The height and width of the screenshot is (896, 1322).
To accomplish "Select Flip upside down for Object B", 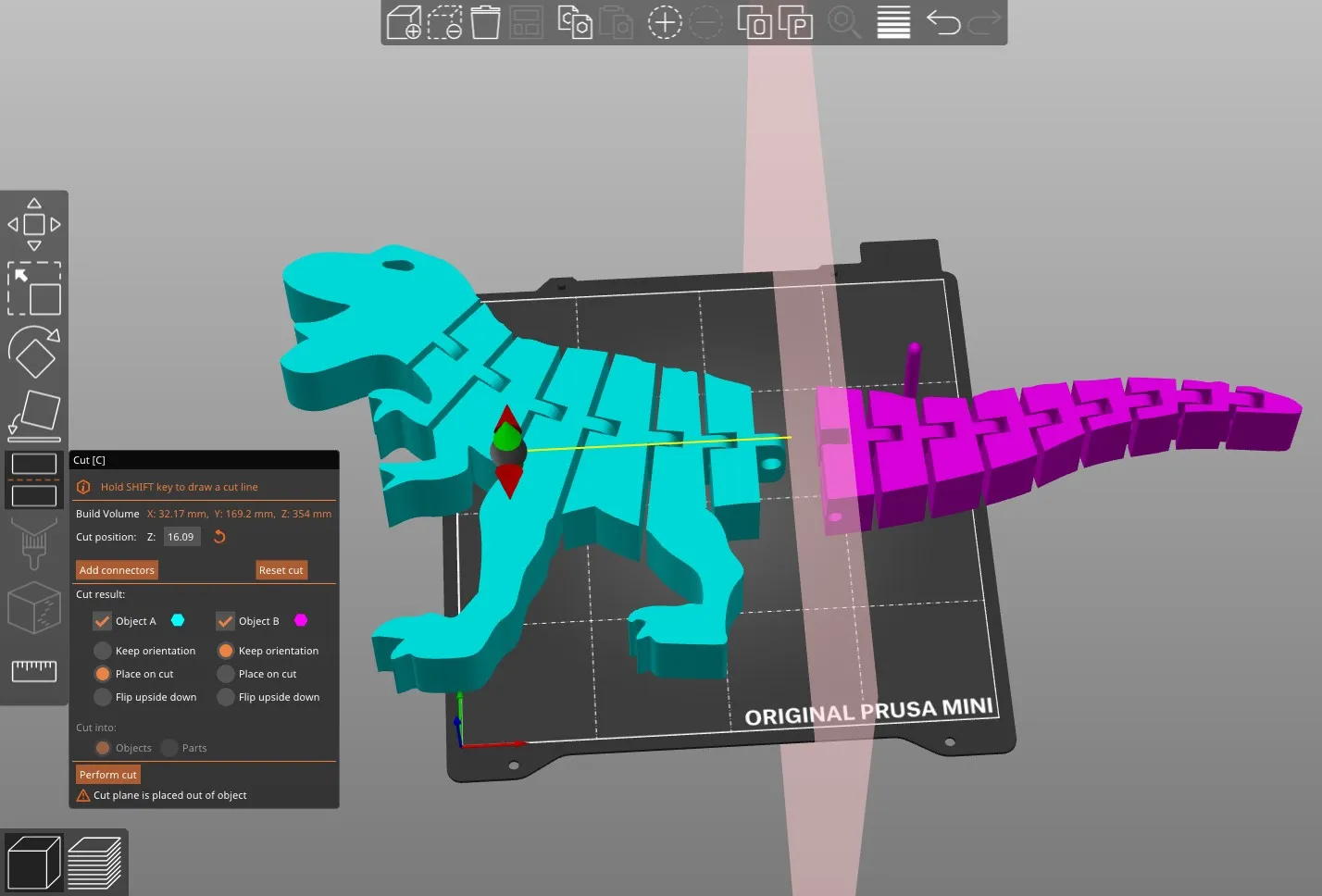I will pyautogui.click(x=225, y=697).
